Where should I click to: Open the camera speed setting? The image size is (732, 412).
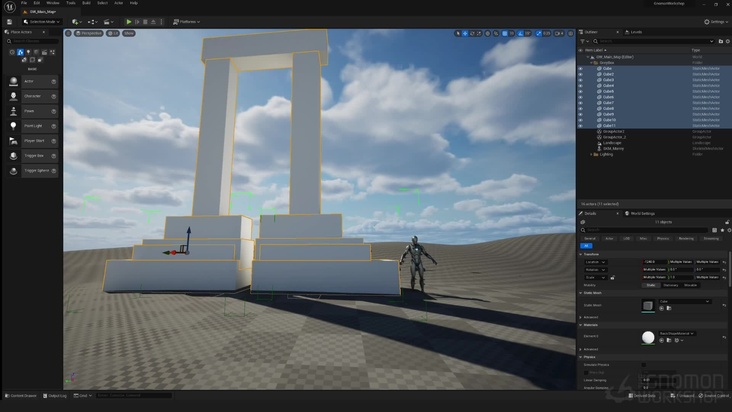pos(559,33)
